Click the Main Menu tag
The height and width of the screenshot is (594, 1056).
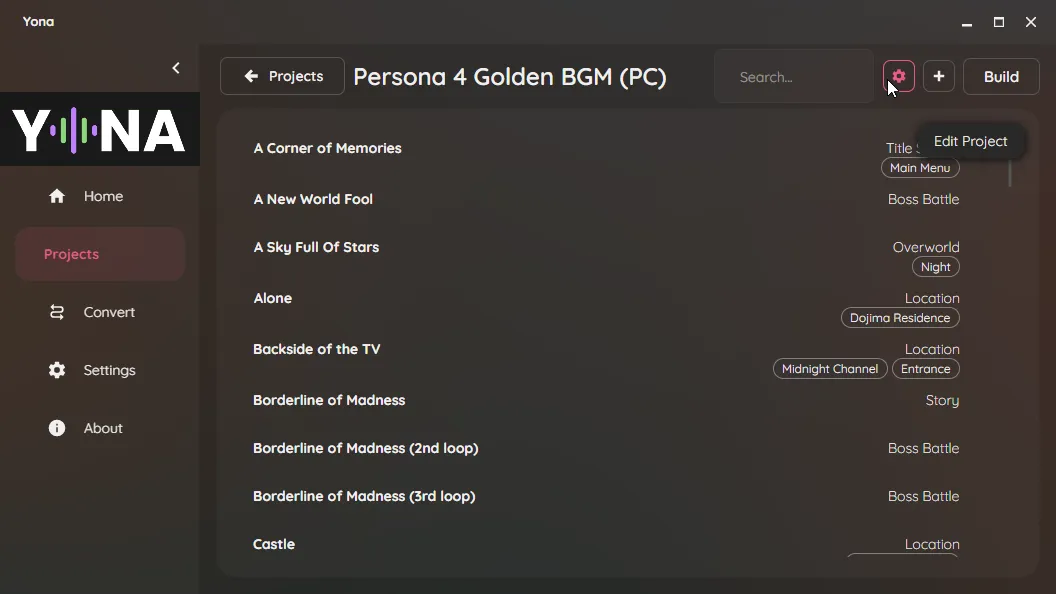tap(920, 168)
